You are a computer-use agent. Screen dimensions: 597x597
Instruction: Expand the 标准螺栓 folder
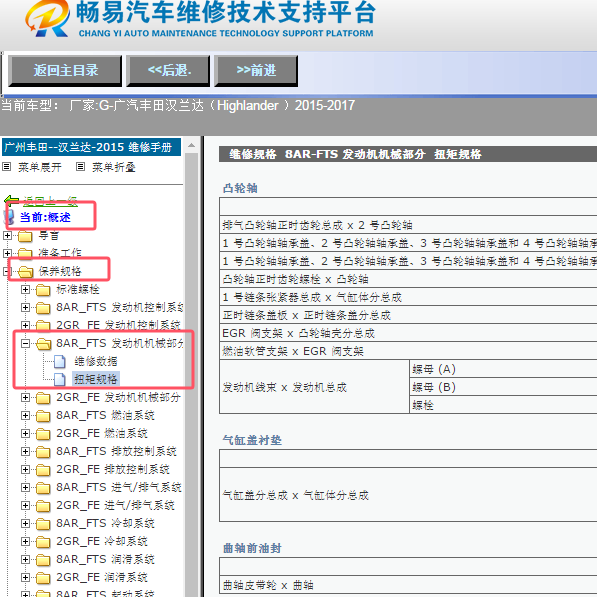click(25, 290)
